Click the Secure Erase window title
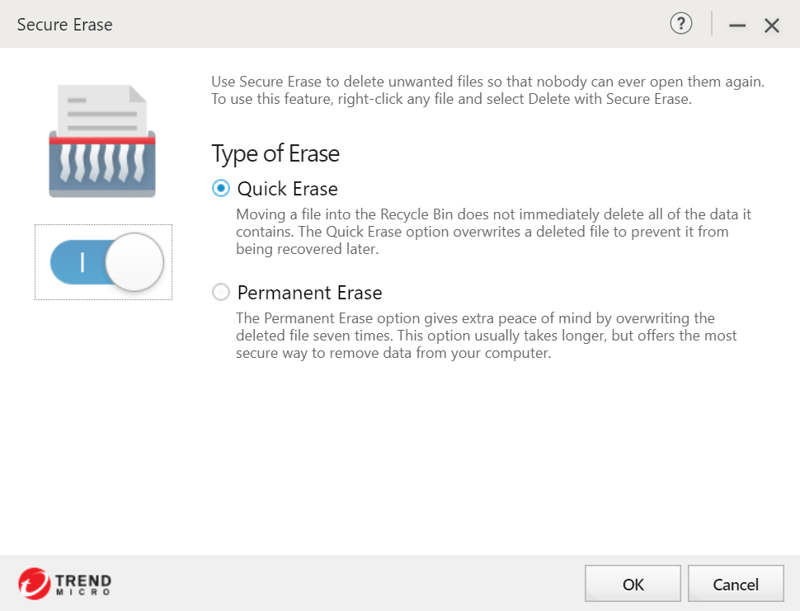The width and height of the screenshot is (800, 611). (x=65, y=24)
